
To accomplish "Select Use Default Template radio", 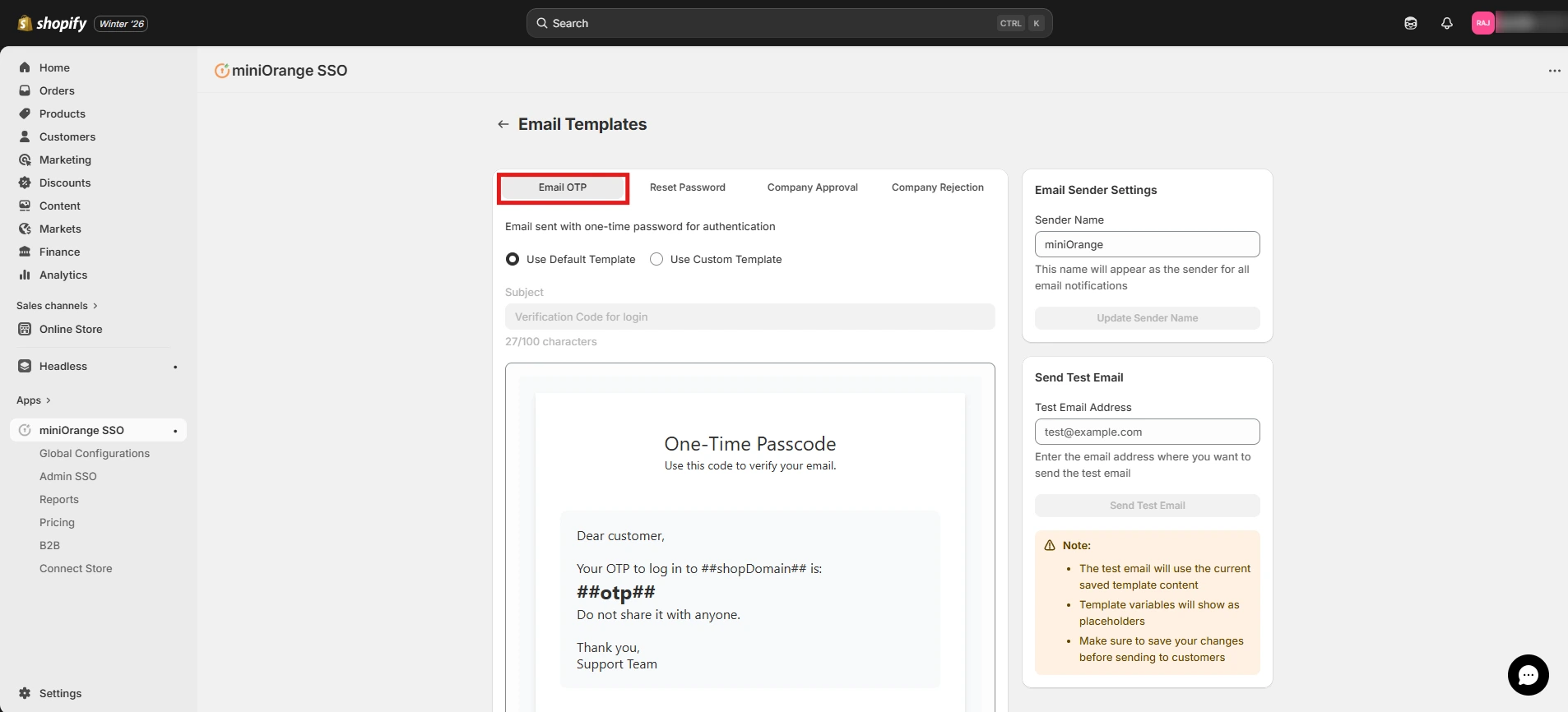I will [513, 259].
